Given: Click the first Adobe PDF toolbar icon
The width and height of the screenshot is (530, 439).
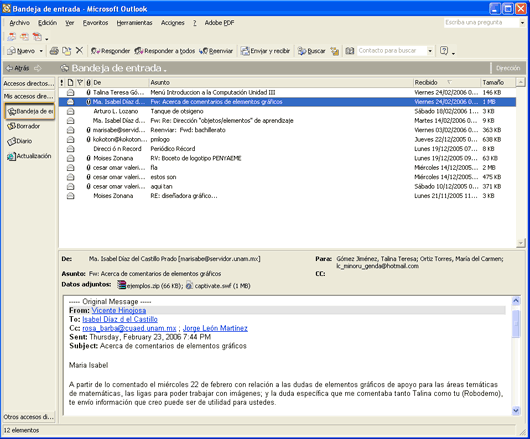Looking at the screenshot, I should click(11, 36).
